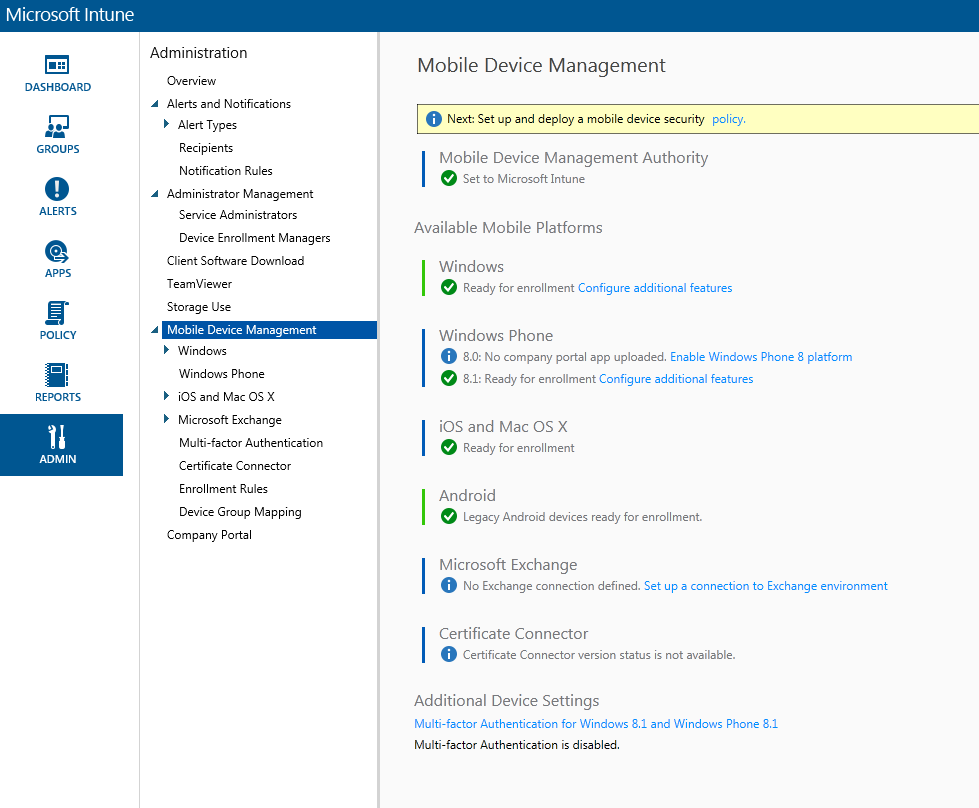
Task: Open the Overview page in Administration
Action: [x=191, y=81]
